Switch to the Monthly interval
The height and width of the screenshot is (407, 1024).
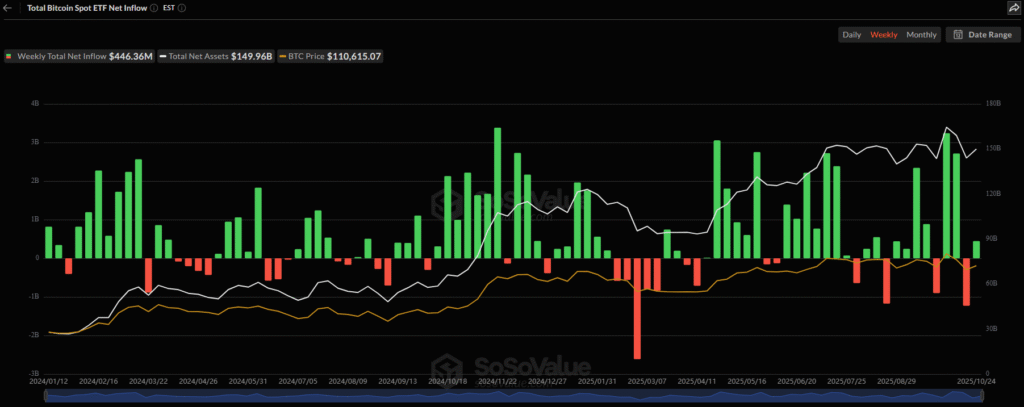point(921,35)
